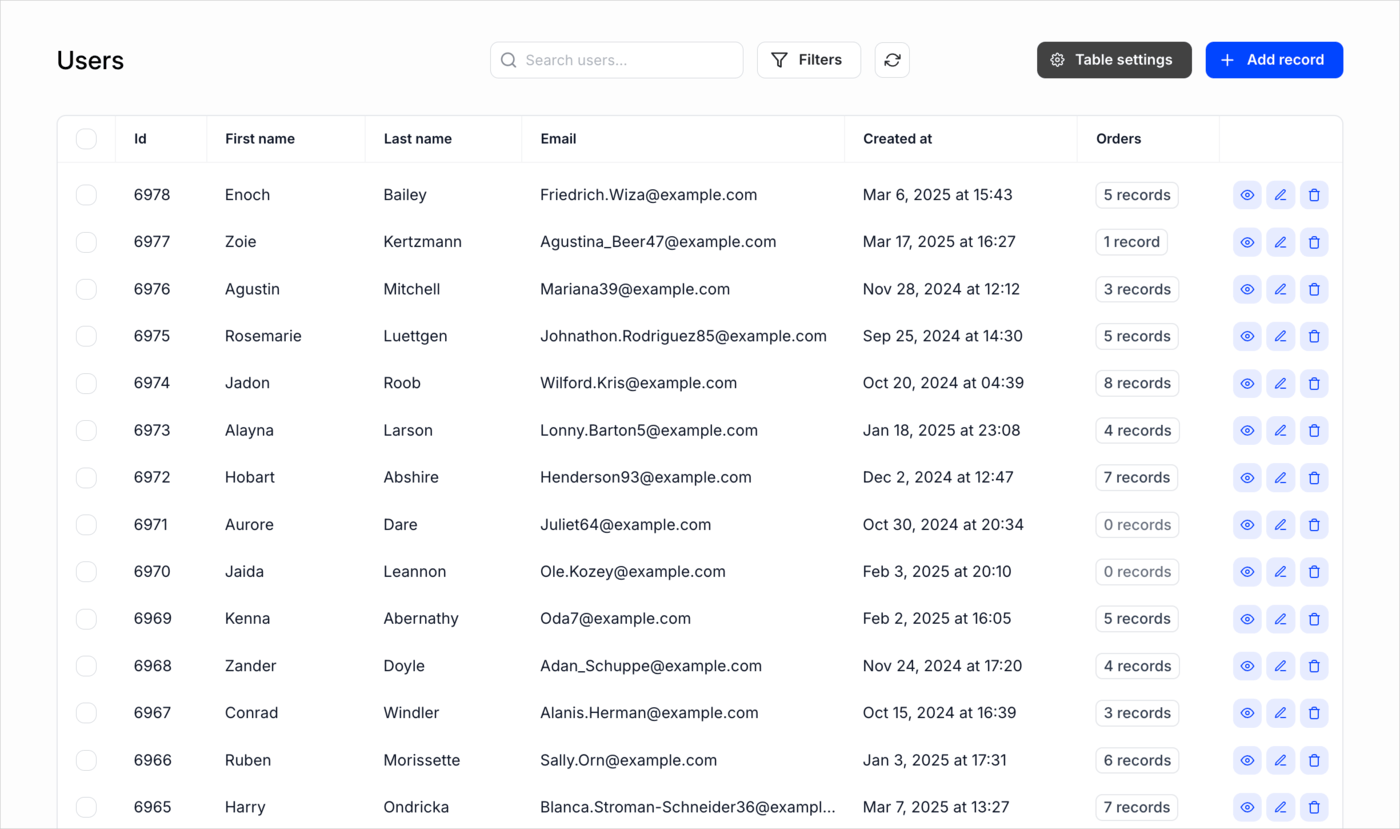Open 8 records badge for Jadon Roob
Image resolution: width=1400 pixels, height=829 pixels.
click(x=1137, y=383)
